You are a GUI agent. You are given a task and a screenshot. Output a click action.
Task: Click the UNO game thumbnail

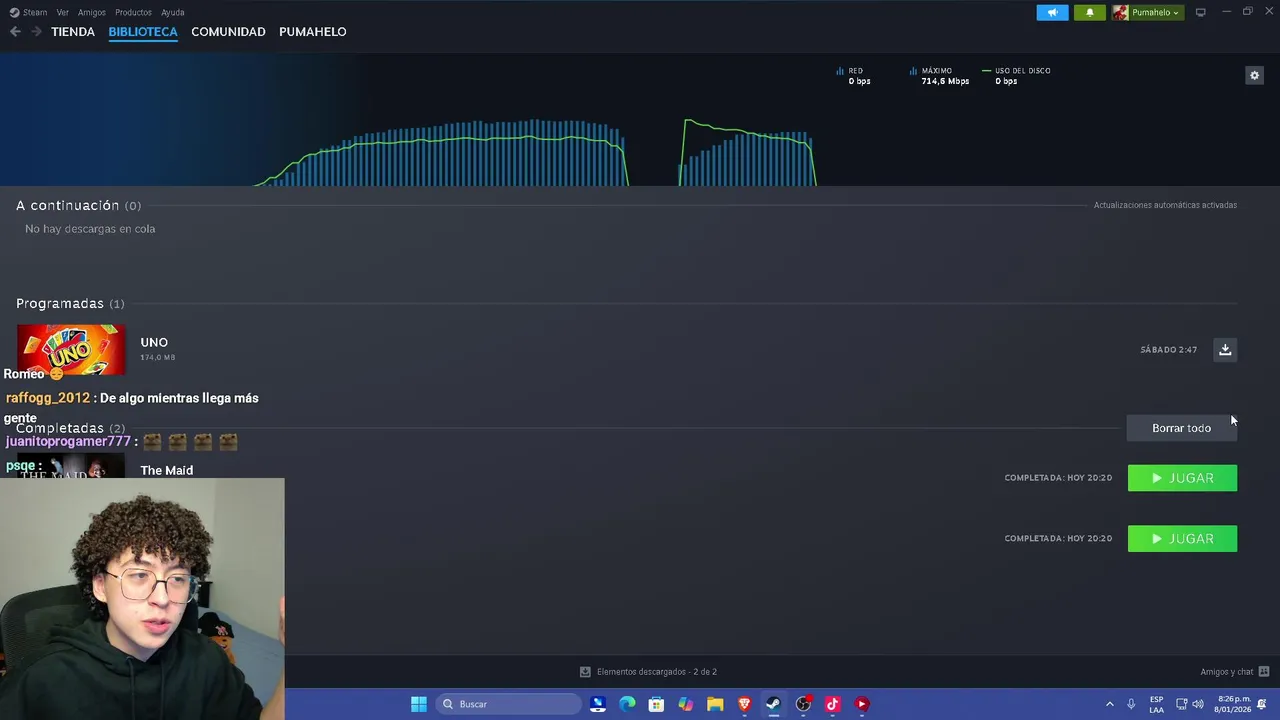(71, 350)
